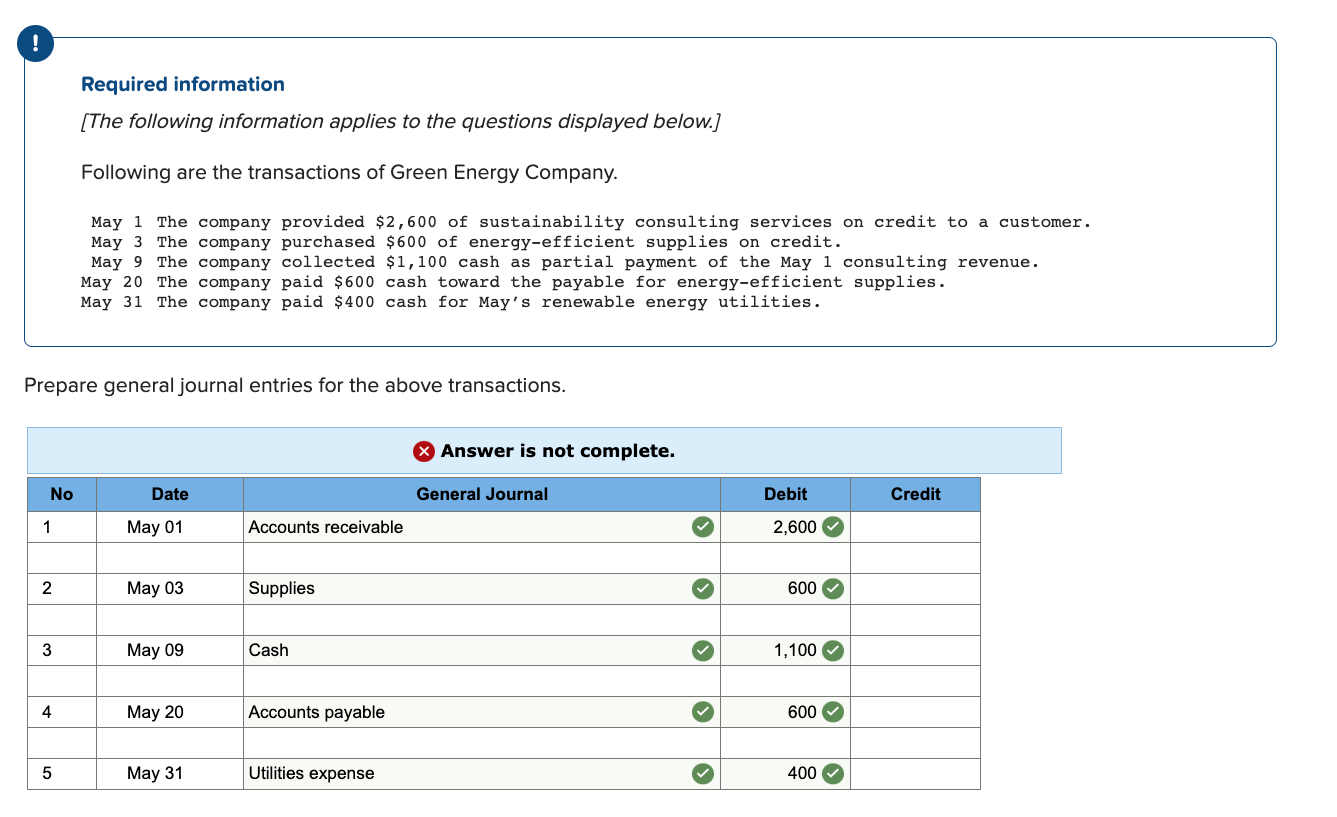Image resolution: width=1337 pixels, height=817 pixels.
Task: Click the May 01 date cell
Action: (170, 527)
